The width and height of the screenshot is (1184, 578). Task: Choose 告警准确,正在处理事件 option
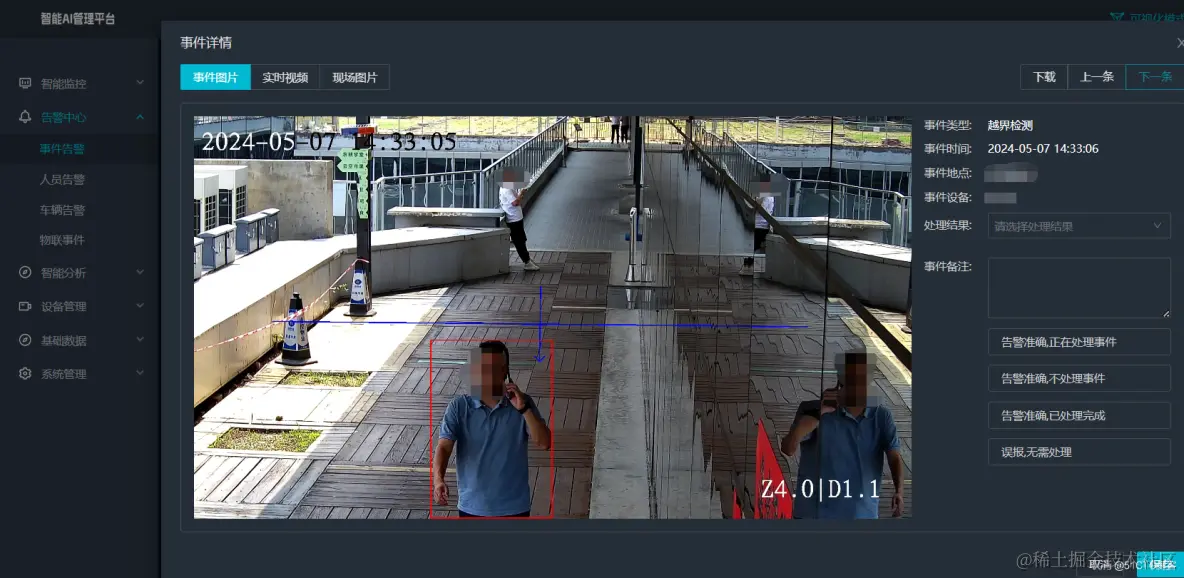[1079, 342]
